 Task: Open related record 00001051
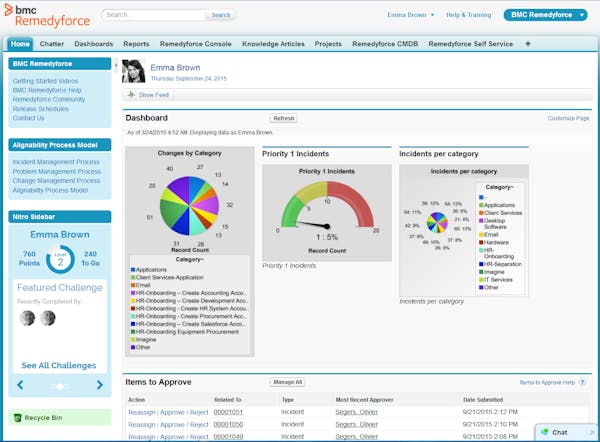228,412
